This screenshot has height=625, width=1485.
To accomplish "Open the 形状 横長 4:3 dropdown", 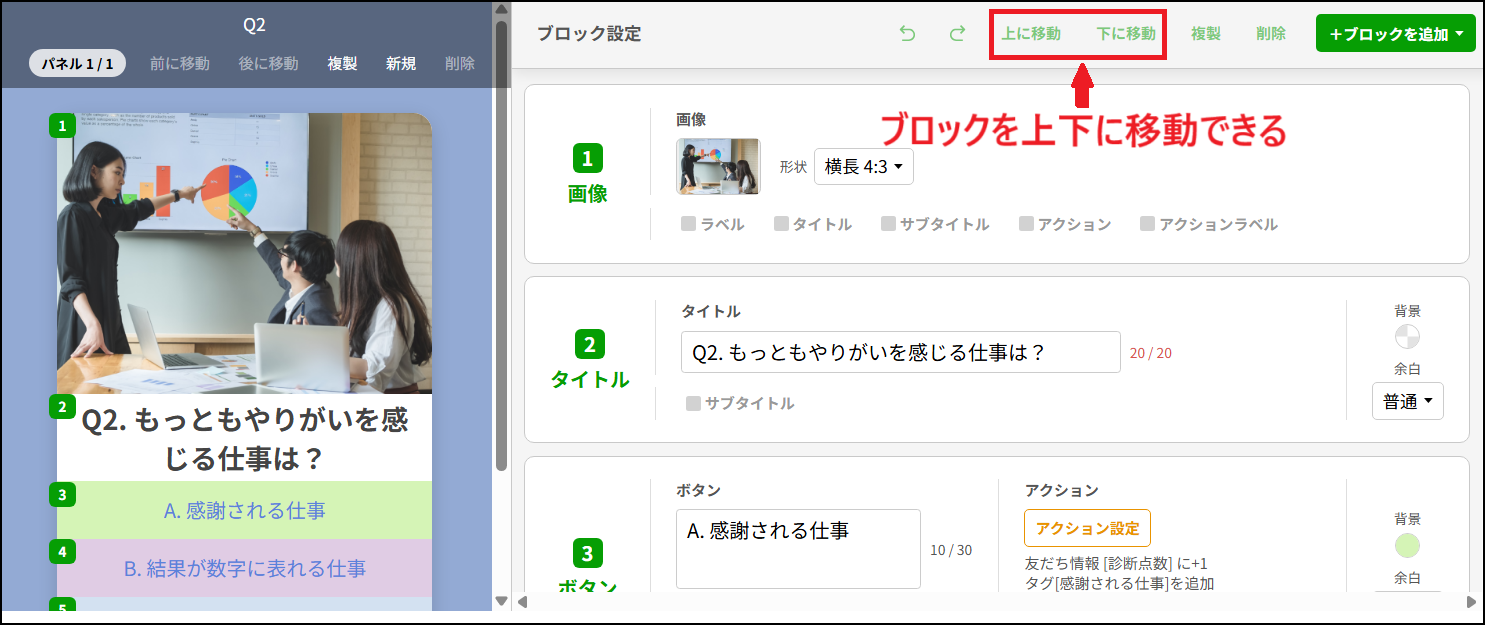I will (864, 167).
